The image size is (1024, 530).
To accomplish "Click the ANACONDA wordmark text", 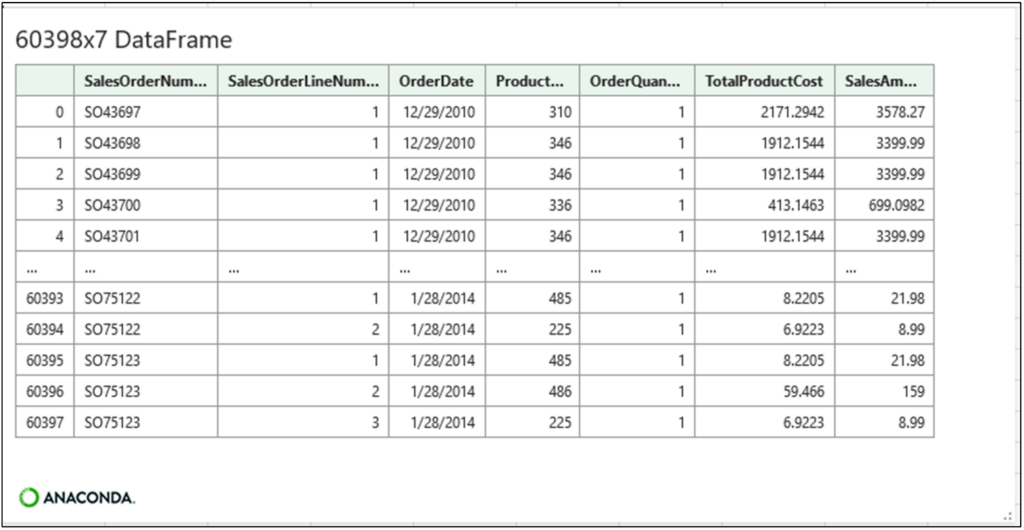I will coord(89,499).
